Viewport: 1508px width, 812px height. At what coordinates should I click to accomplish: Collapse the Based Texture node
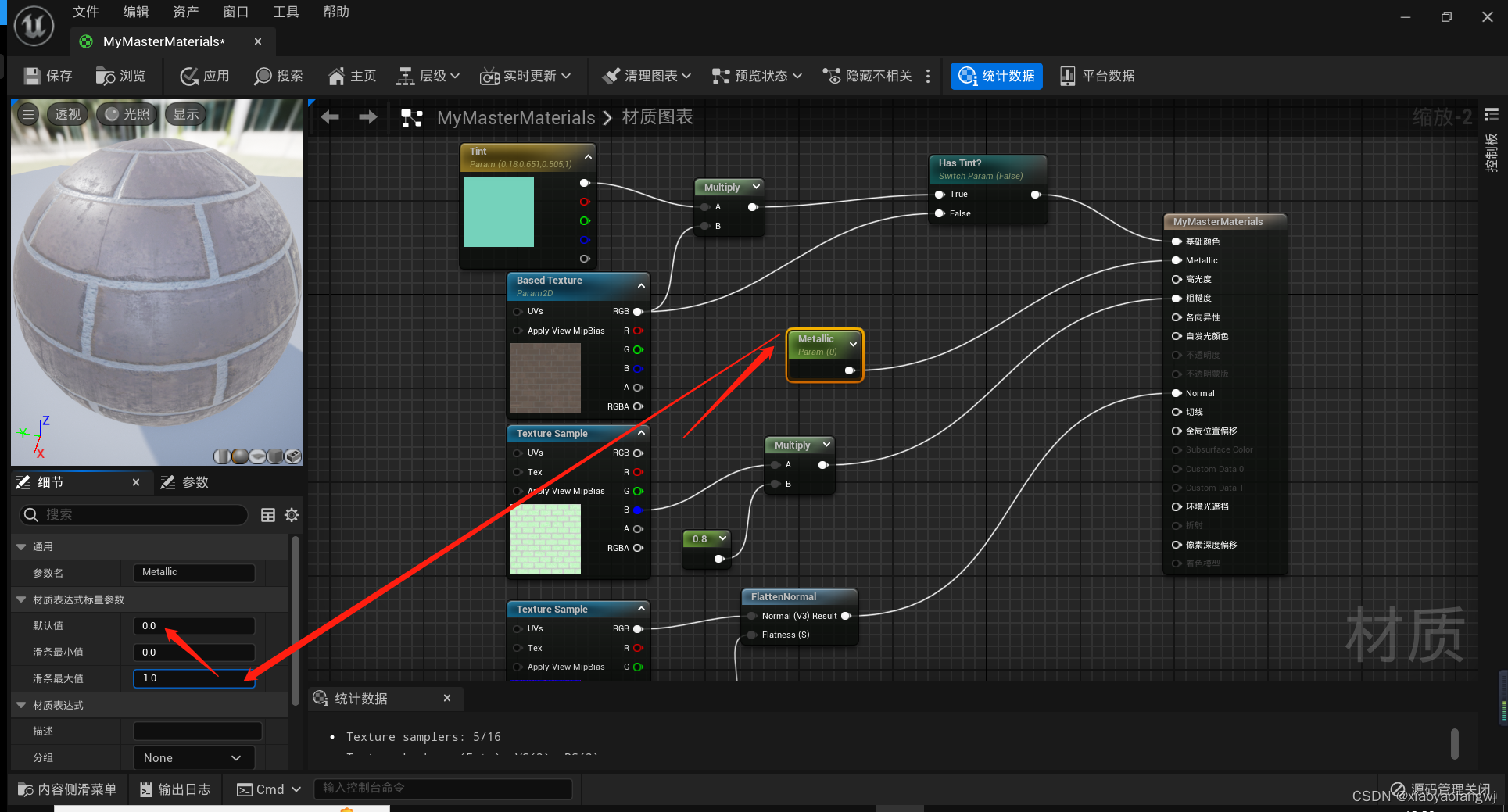coord(641,285)
